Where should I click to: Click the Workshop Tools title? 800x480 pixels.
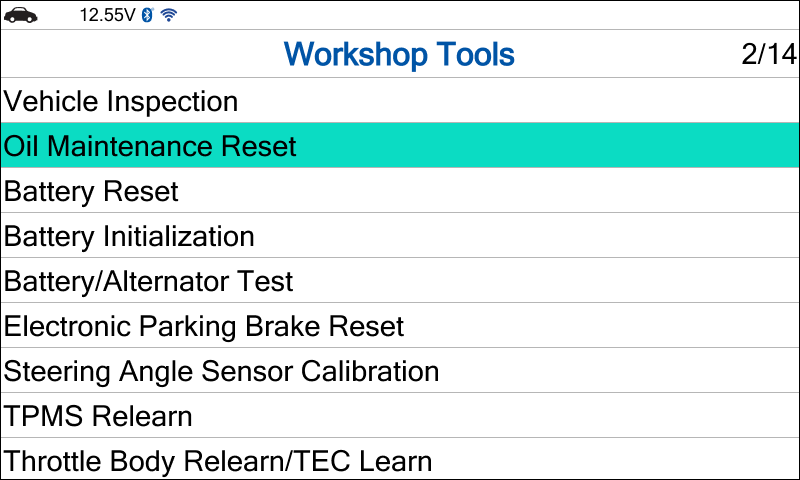pos(399,54)
